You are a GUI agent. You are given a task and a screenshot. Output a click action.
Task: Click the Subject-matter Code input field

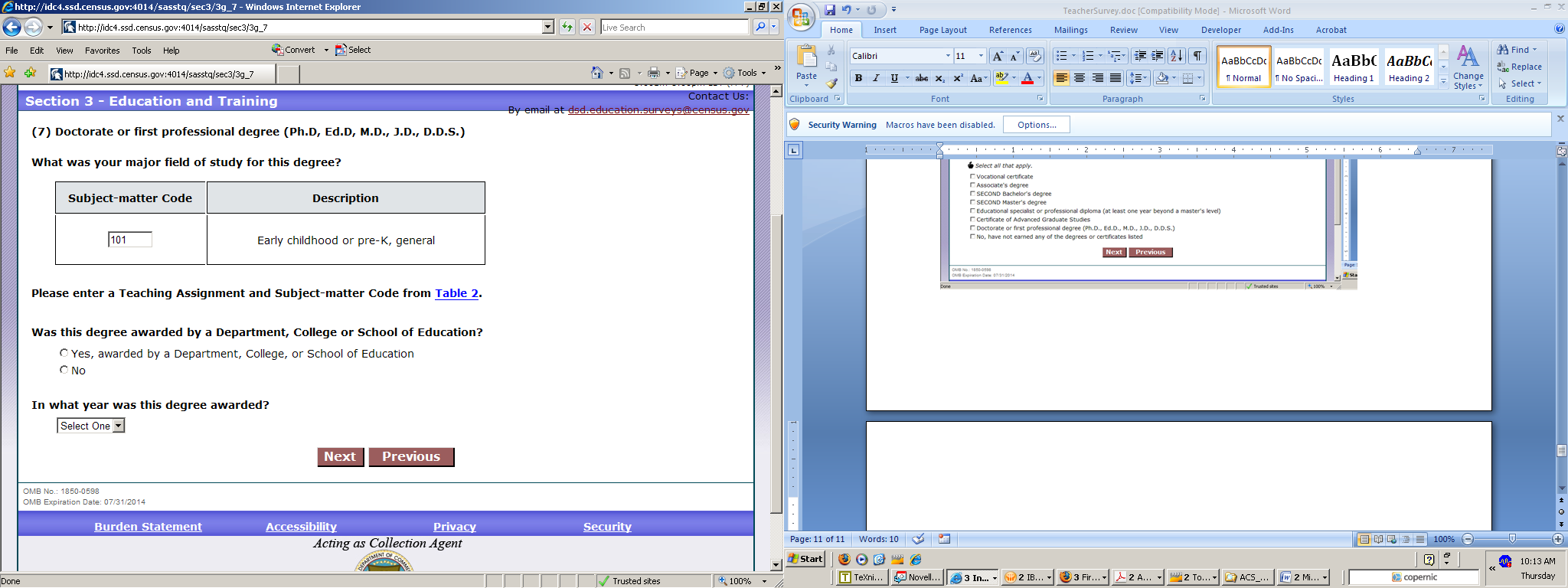[x=130, y=240]
